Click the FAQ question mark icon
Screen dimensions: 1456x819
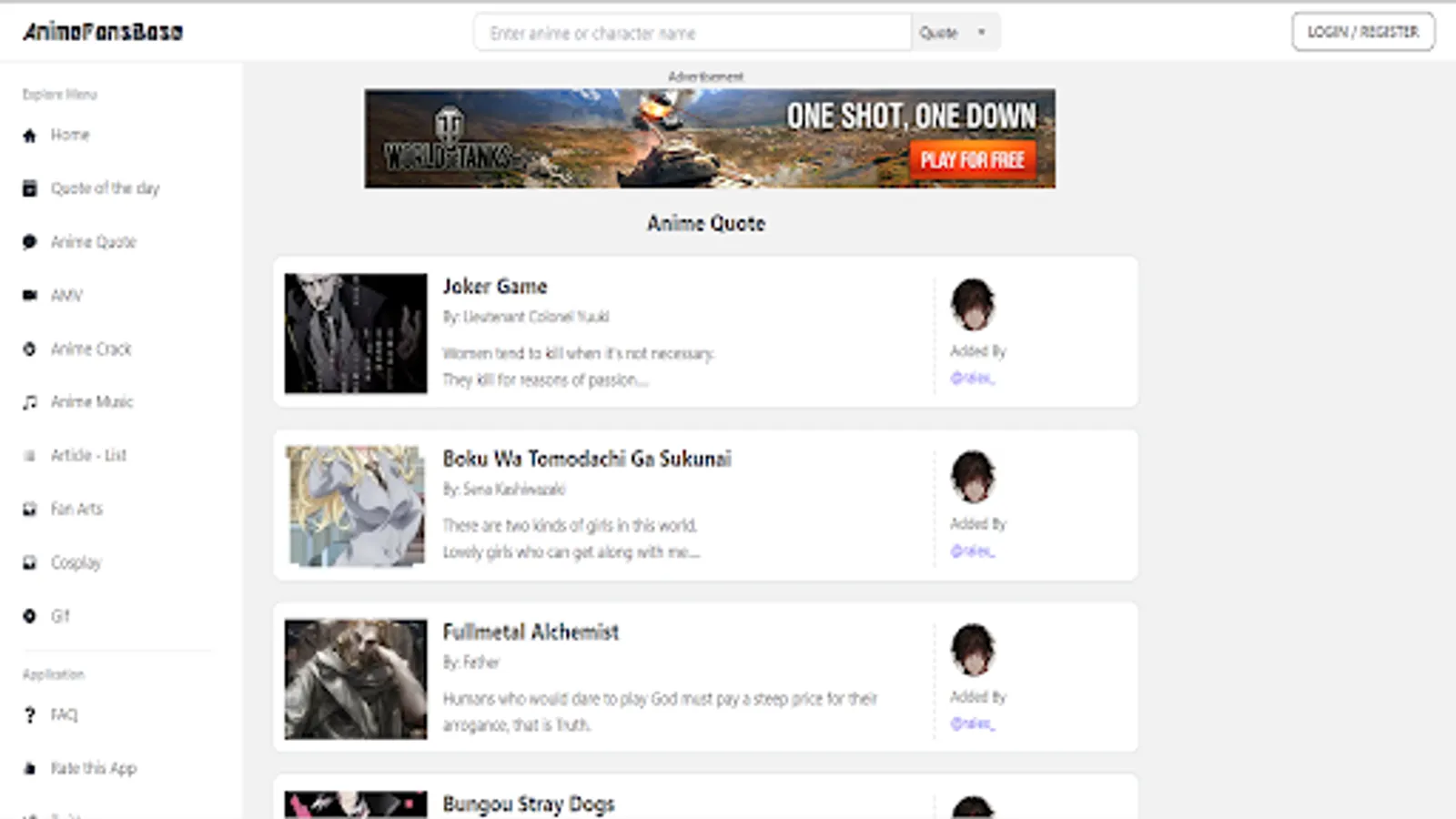29,715
